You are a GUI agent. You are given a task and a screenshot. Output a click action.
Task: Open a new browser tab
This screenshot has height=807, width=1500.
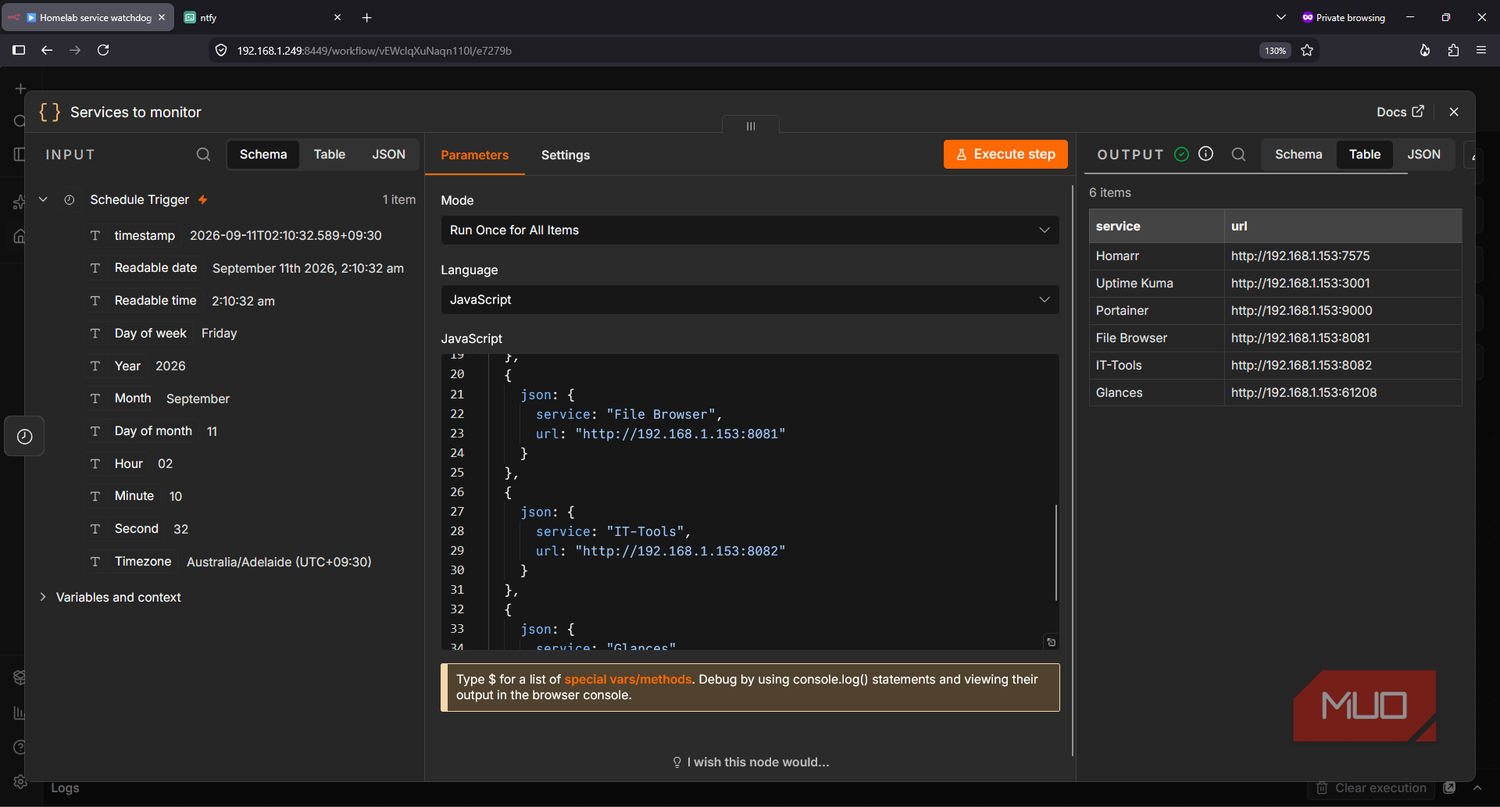[x=367, y=17]
